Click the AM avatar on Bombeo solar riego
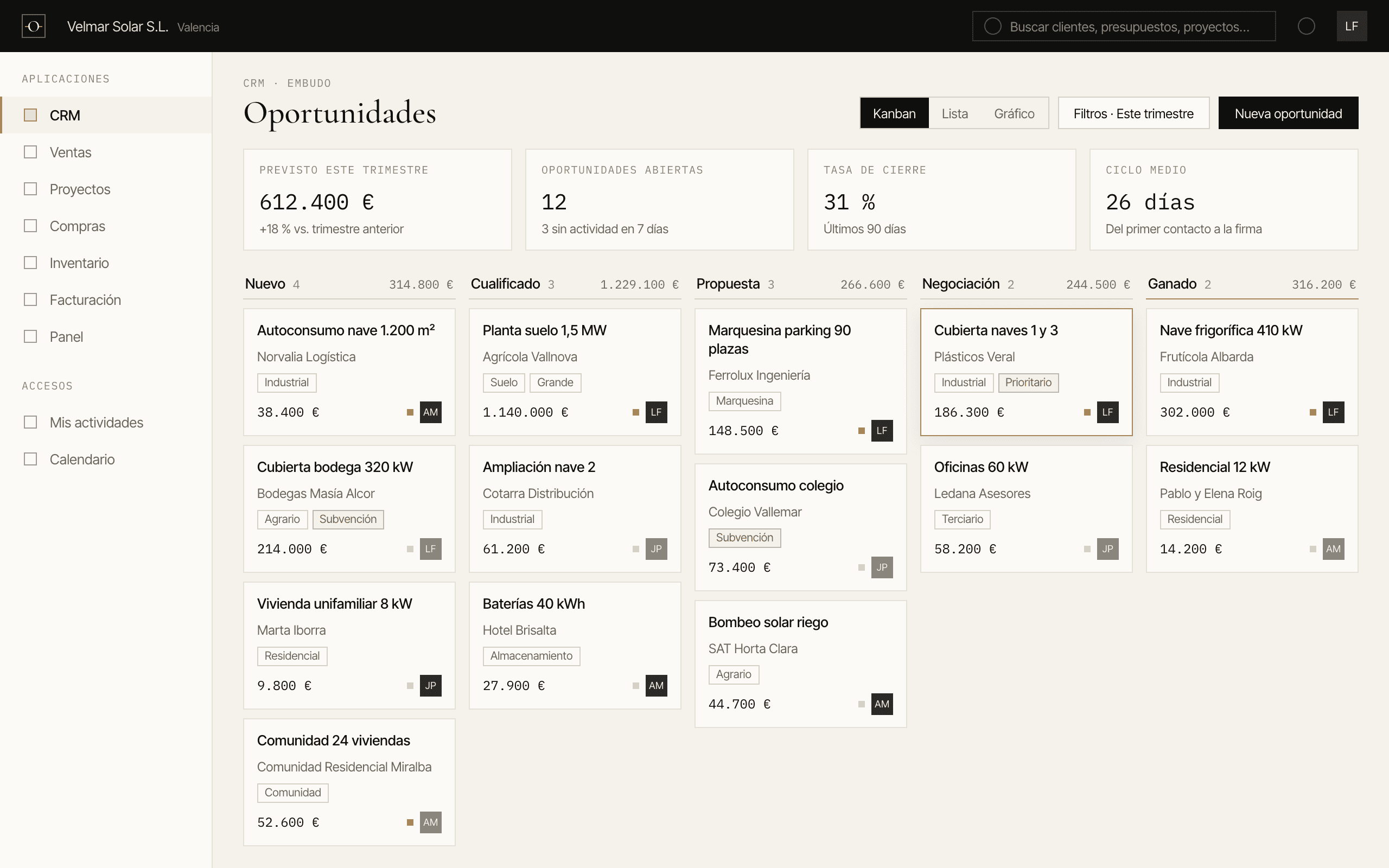Screen dimensions: 1389x868 882,704
